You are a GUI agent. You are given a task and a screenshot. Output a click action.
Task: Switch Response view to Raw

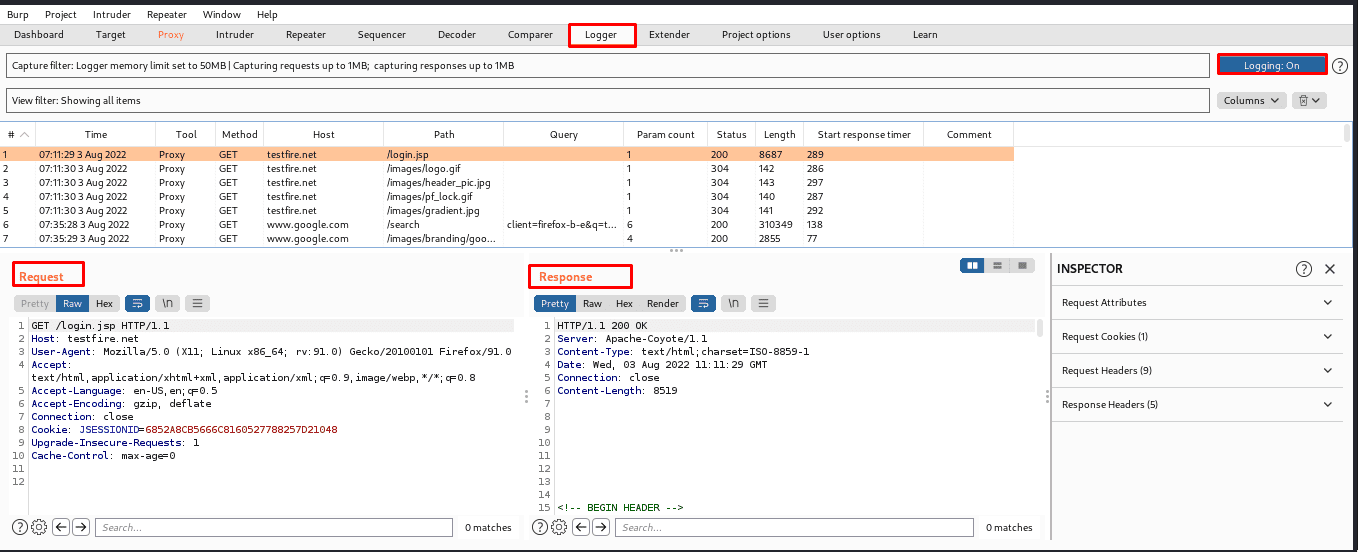[x=592, y=303]
